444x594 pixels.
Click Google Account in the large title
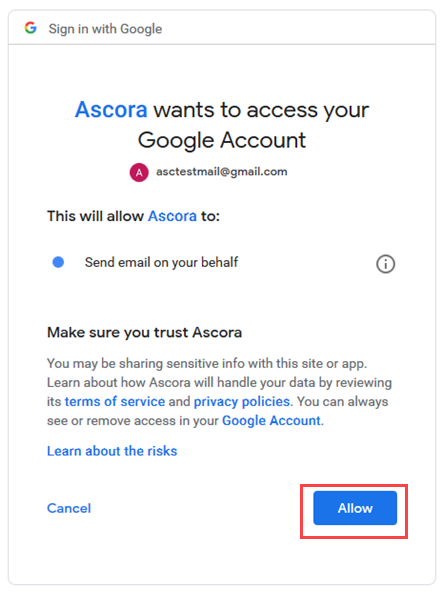(222, 141)
